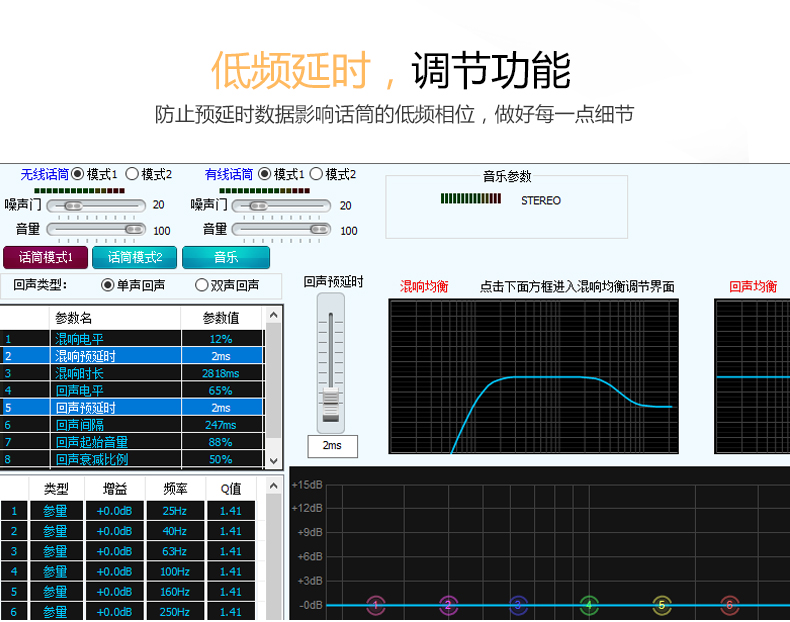The width and height of the screenshot is (790, 622).
Task: Select EQ band node 6 on graph
Action: pos(729,605)
